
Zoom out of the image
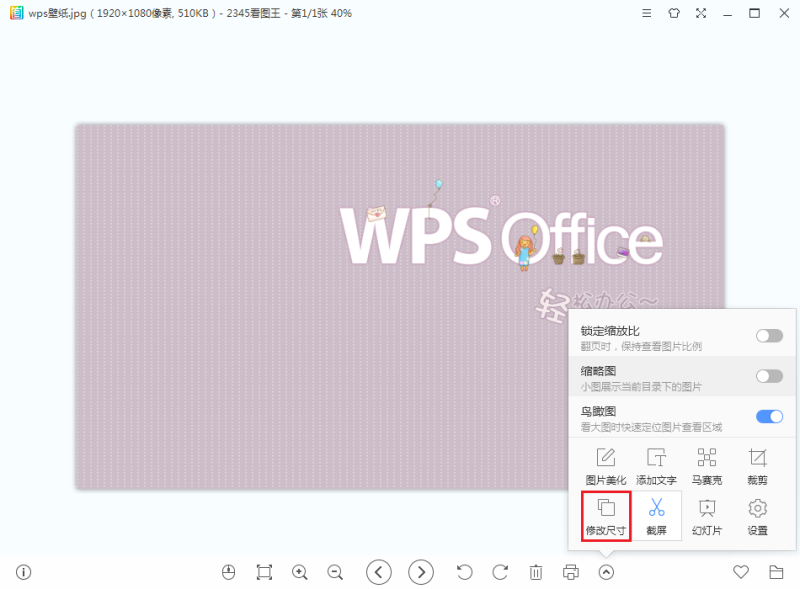335,572
